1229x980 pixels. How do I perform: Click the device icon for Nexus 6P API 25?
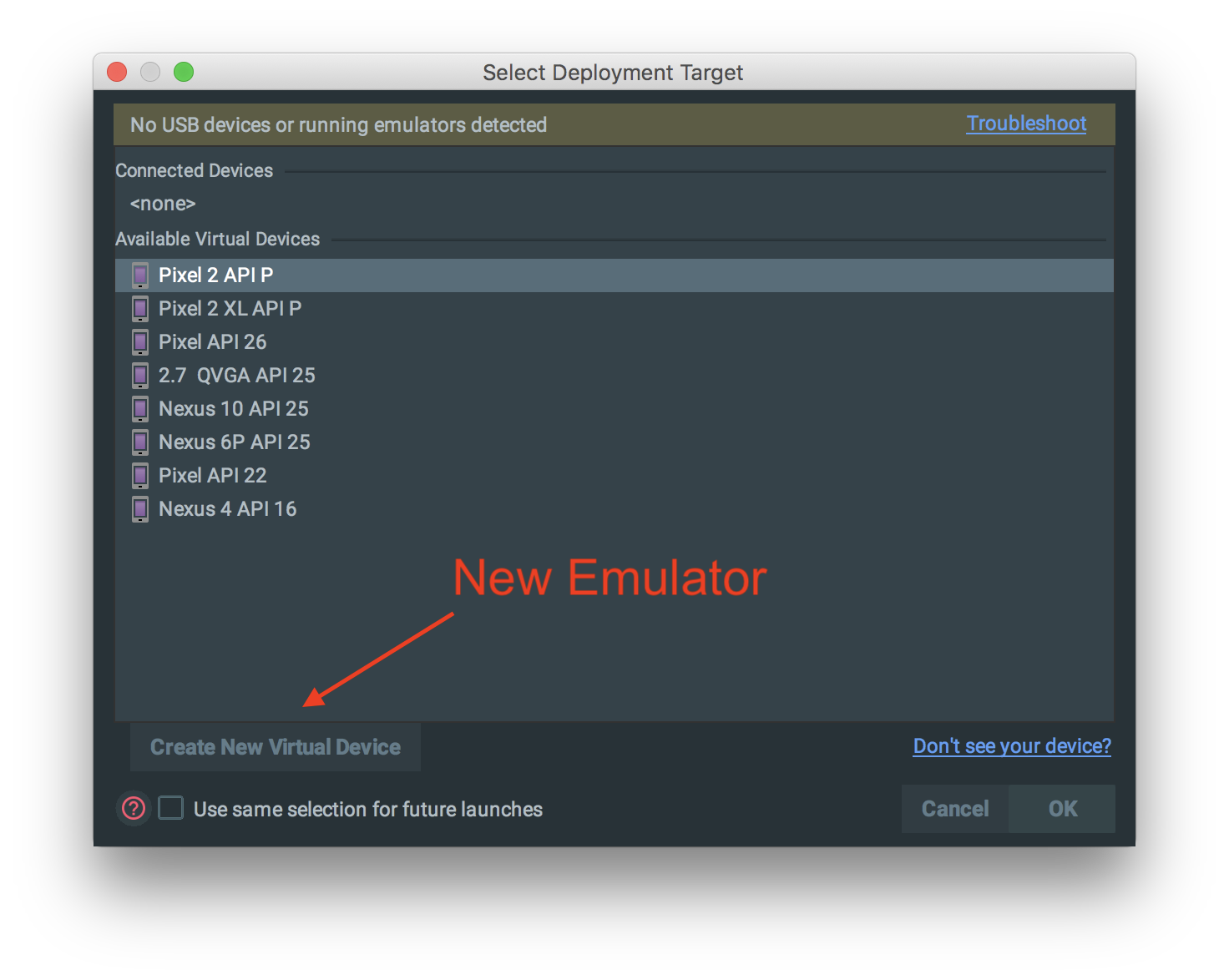coord(140,442)
